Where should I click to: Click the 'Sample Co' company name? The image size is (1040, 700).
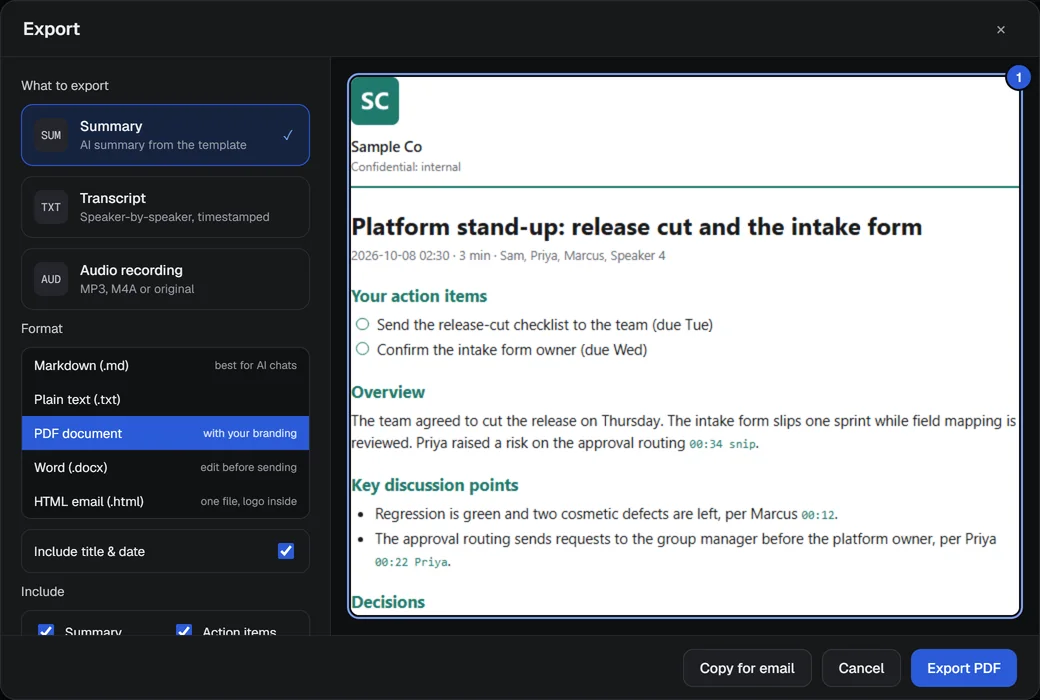coord(386,147)
